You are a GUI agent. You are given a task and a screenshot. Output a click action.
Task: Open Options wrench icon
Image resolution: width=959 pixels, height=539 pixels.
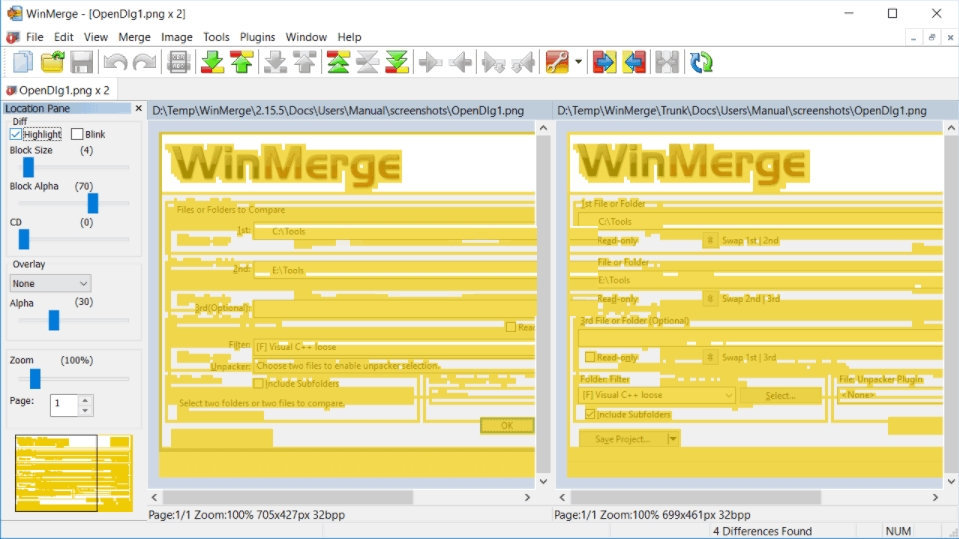pyautogui.click(x=557, y=62)
